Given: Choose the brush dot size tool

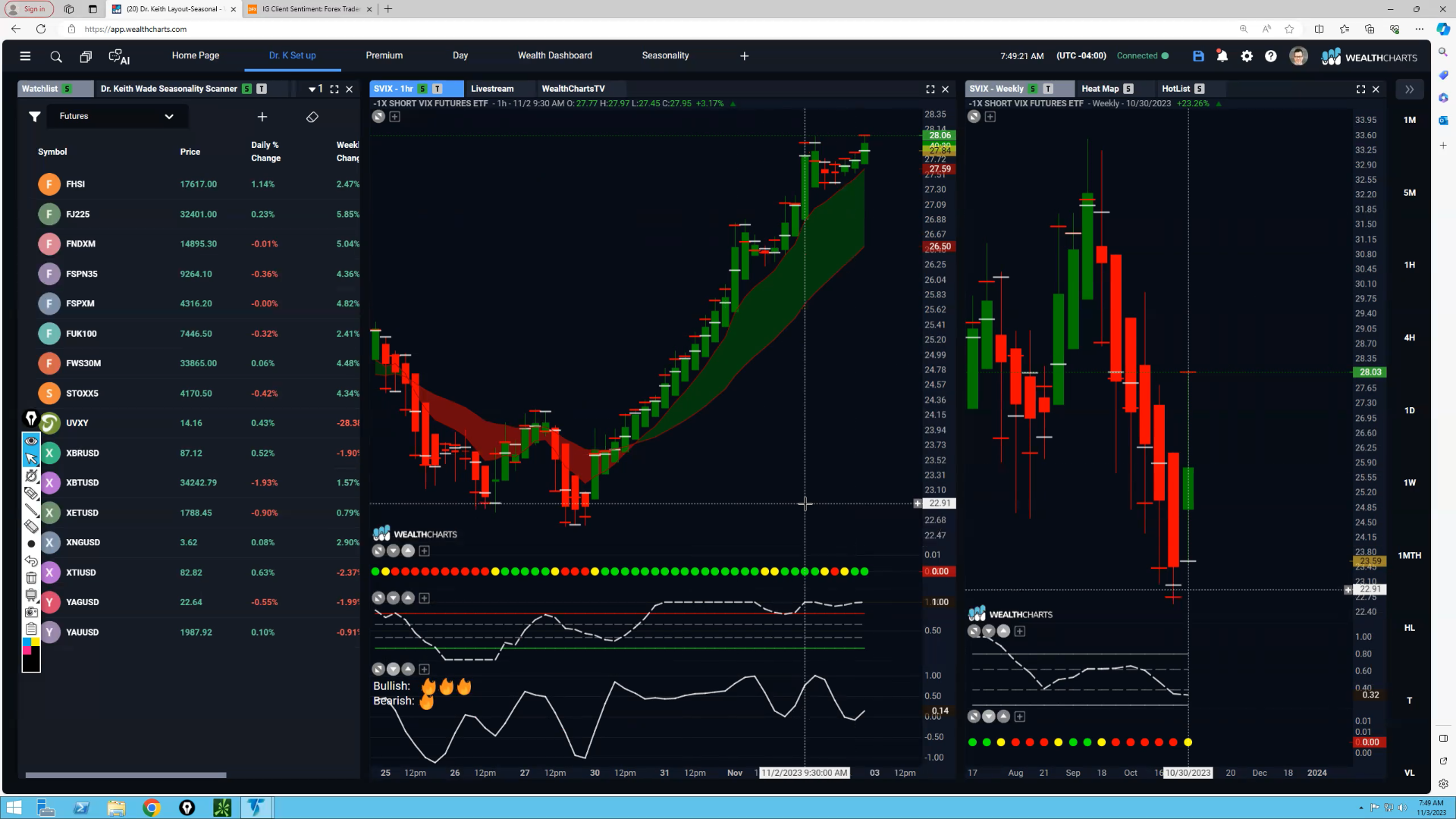Looking at the screenshot, I should click(31, 544).
